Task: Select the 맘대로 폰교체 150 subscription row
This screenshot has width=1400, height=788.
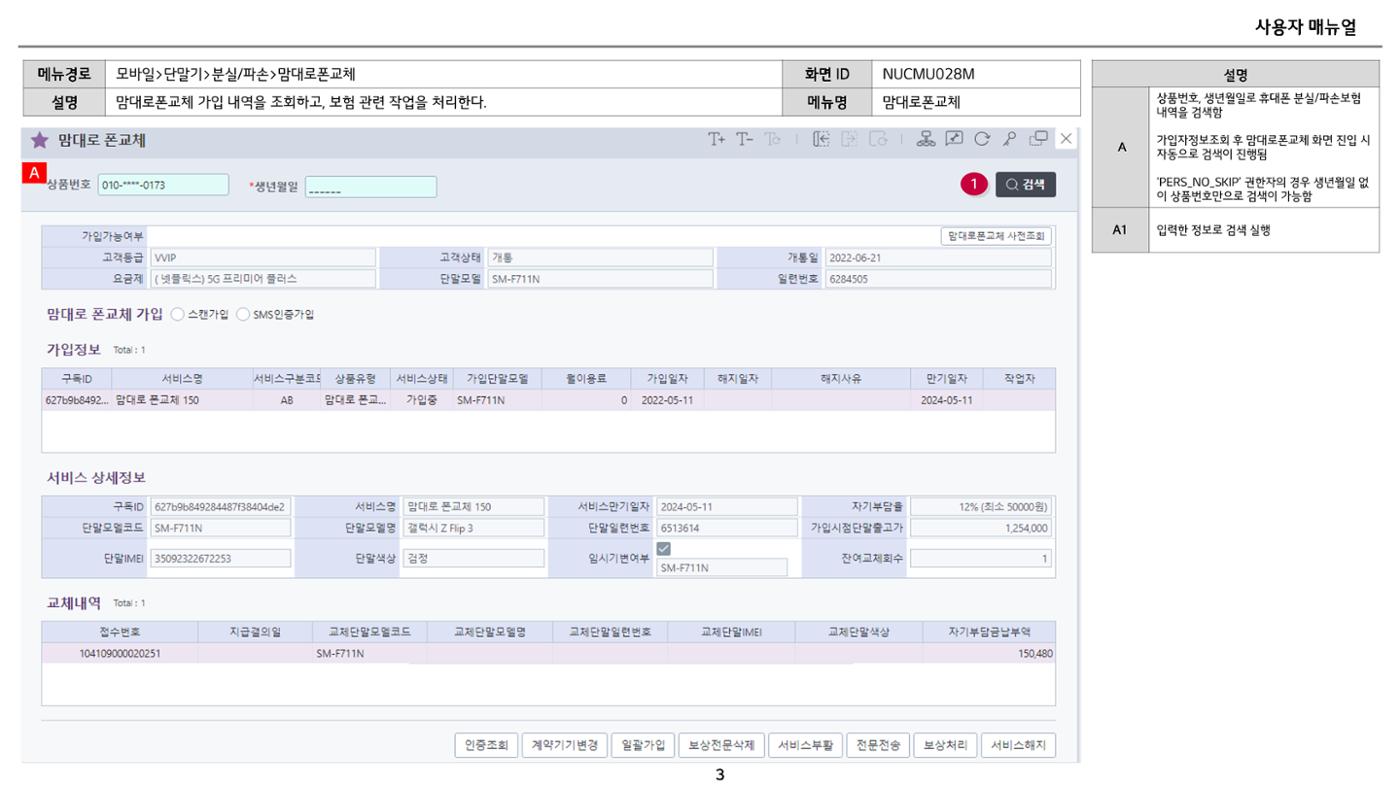Action: [x=548, y=400]
